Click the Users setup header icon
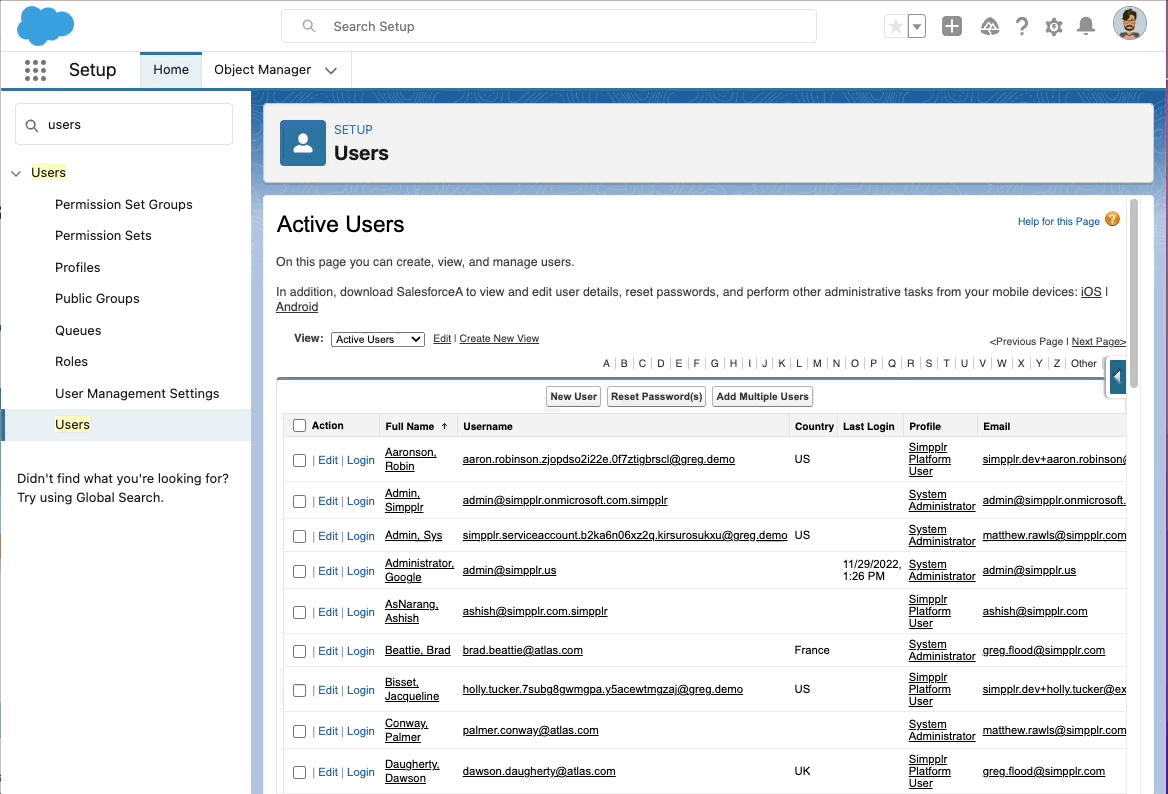The height and width of the screenshot is (794, 1168). [x=302, y=143]
